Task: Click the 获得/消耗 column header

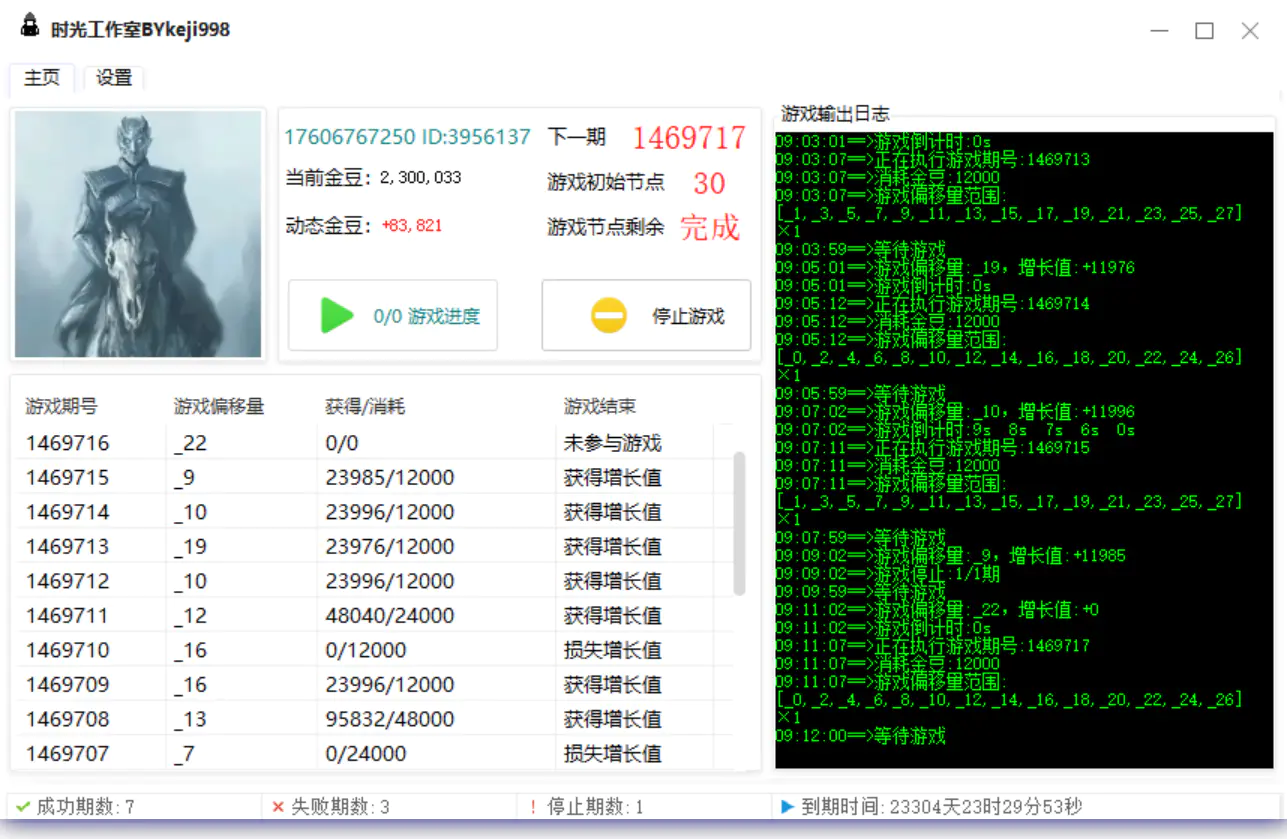Action: pyautogui.click(x=365, y=406)
